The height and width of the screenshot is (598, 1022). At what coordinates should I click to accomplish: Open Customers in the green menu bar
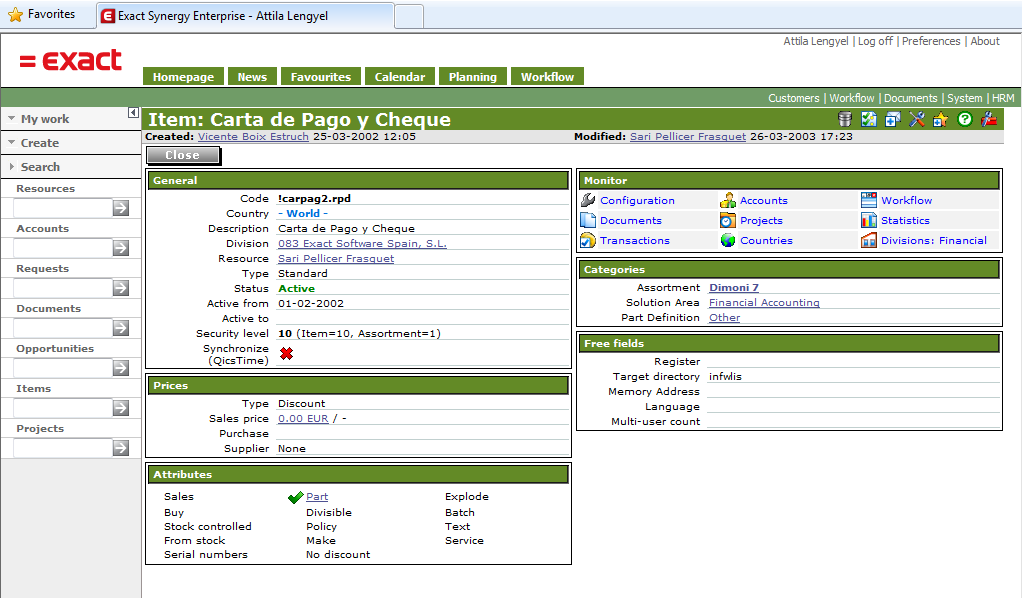(793, 98)
